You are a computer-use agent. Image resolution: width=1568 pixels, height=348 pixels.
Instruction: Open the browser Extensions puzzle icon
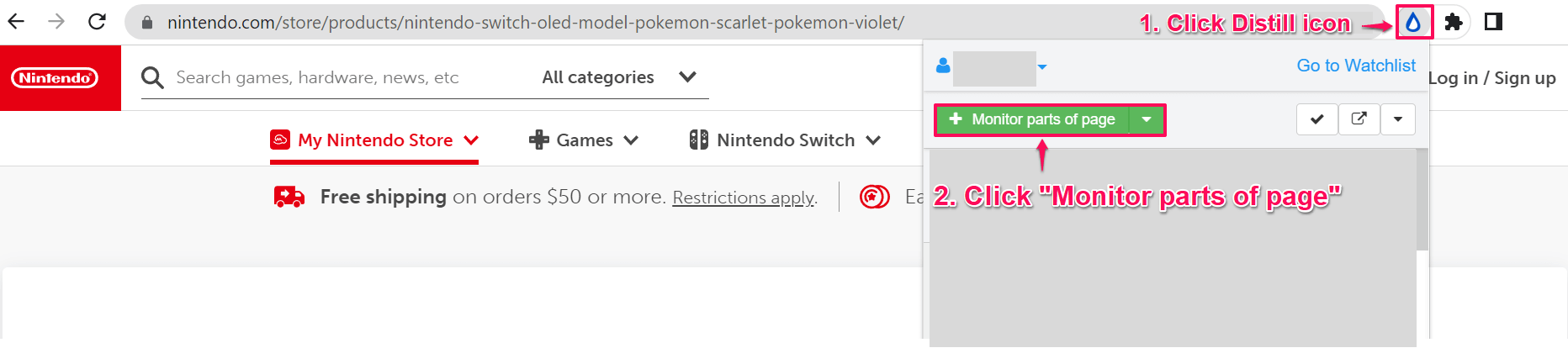1453,23
